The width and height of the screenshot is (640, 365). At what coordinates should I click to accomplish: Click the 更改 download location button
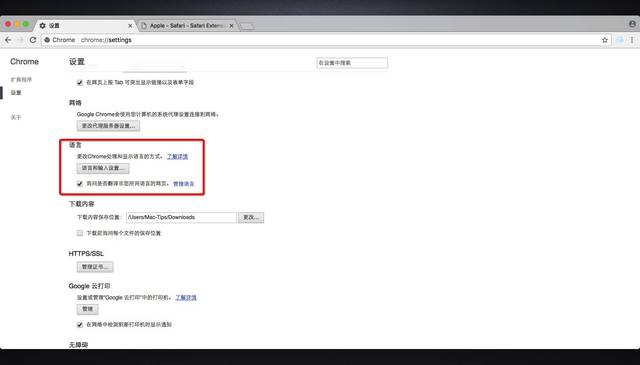pyautogui.click(x=251, y=217)
